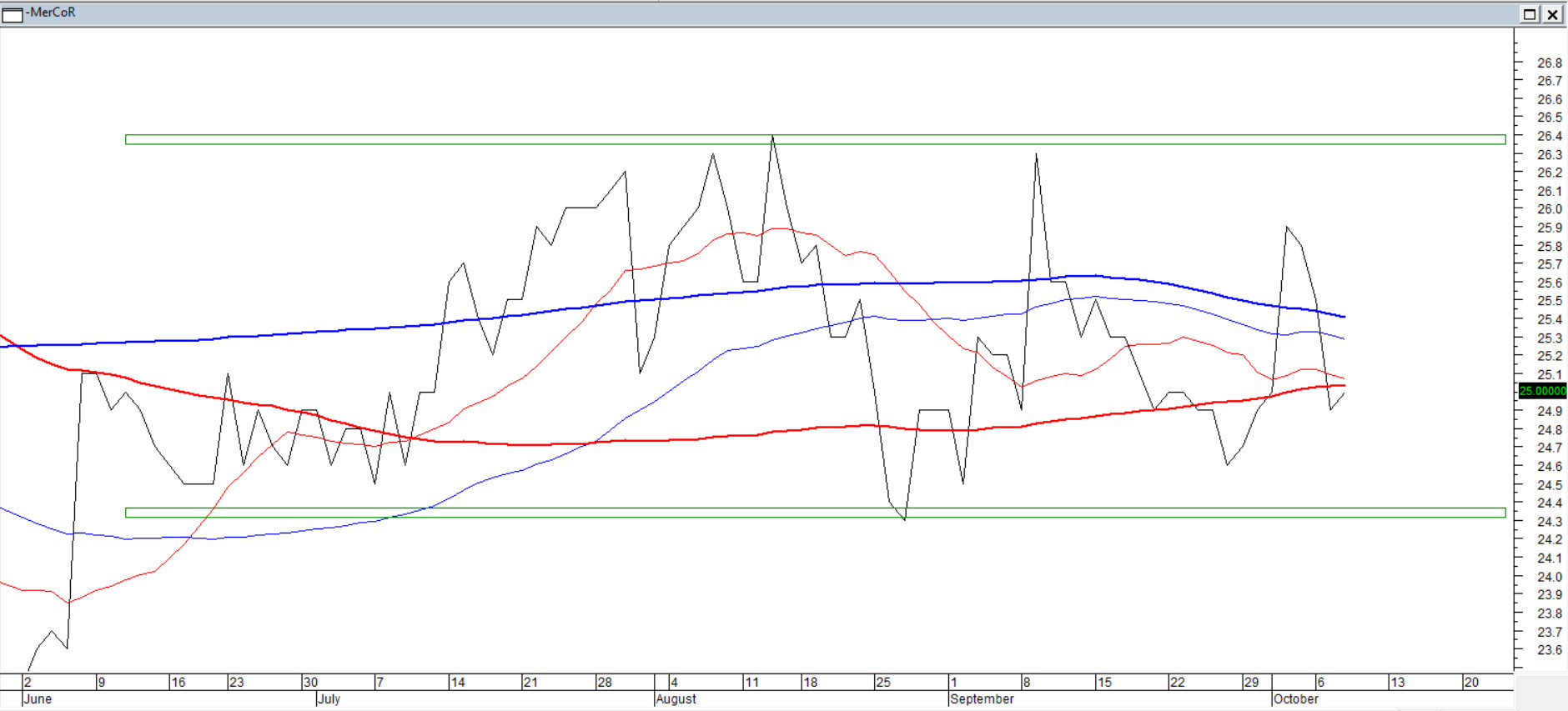Select the right end of thick blue average line
Viewport: 1568px width, 711px height.
(x=1344, y=317)
